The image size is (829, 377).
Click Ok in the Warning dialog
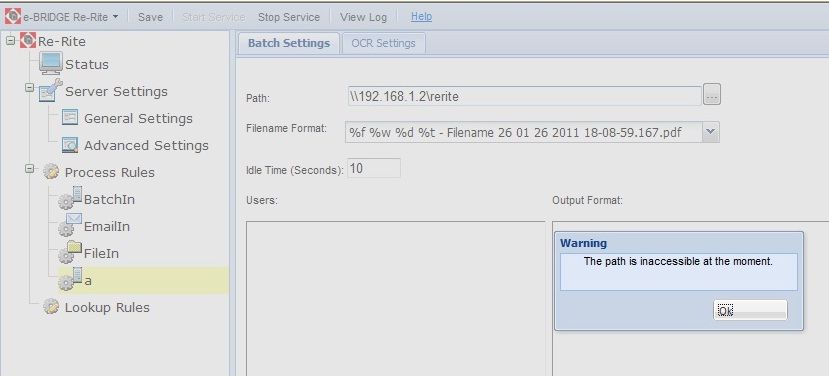(750, 310)
